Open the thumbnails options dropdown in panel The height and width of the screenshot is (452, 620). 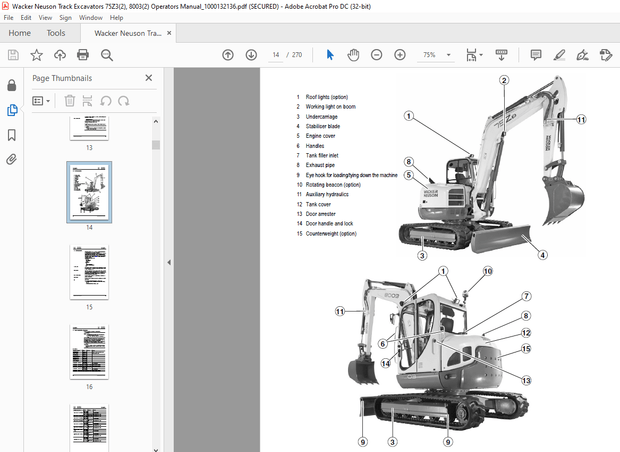point(41,100)
